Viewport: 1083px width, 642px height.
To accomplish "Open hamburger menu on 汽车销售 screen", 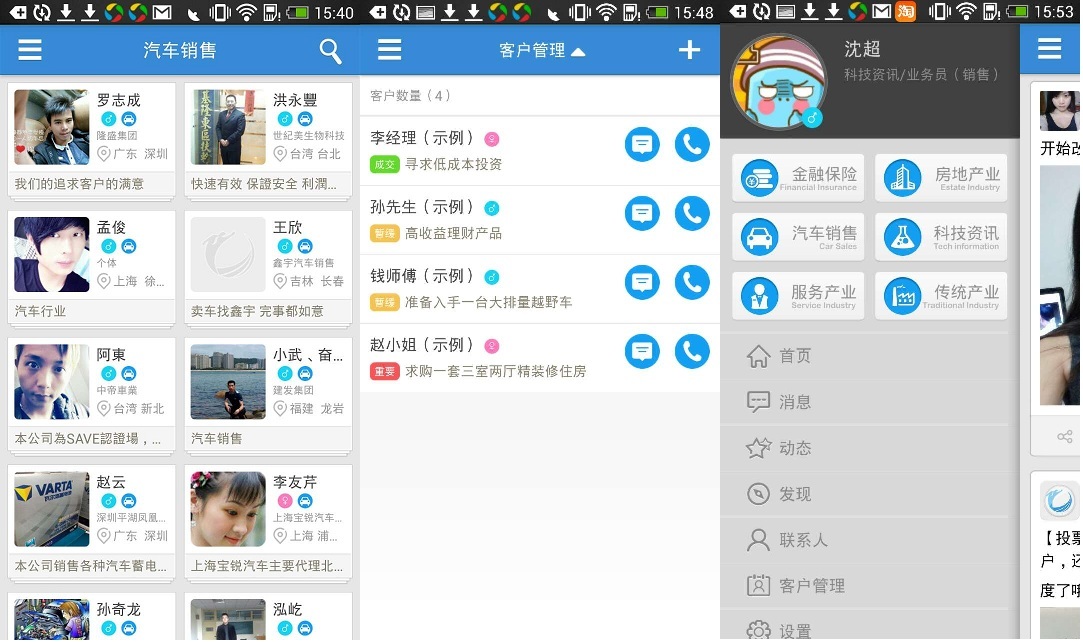I will pyautogui.click(x=30, y=50).
